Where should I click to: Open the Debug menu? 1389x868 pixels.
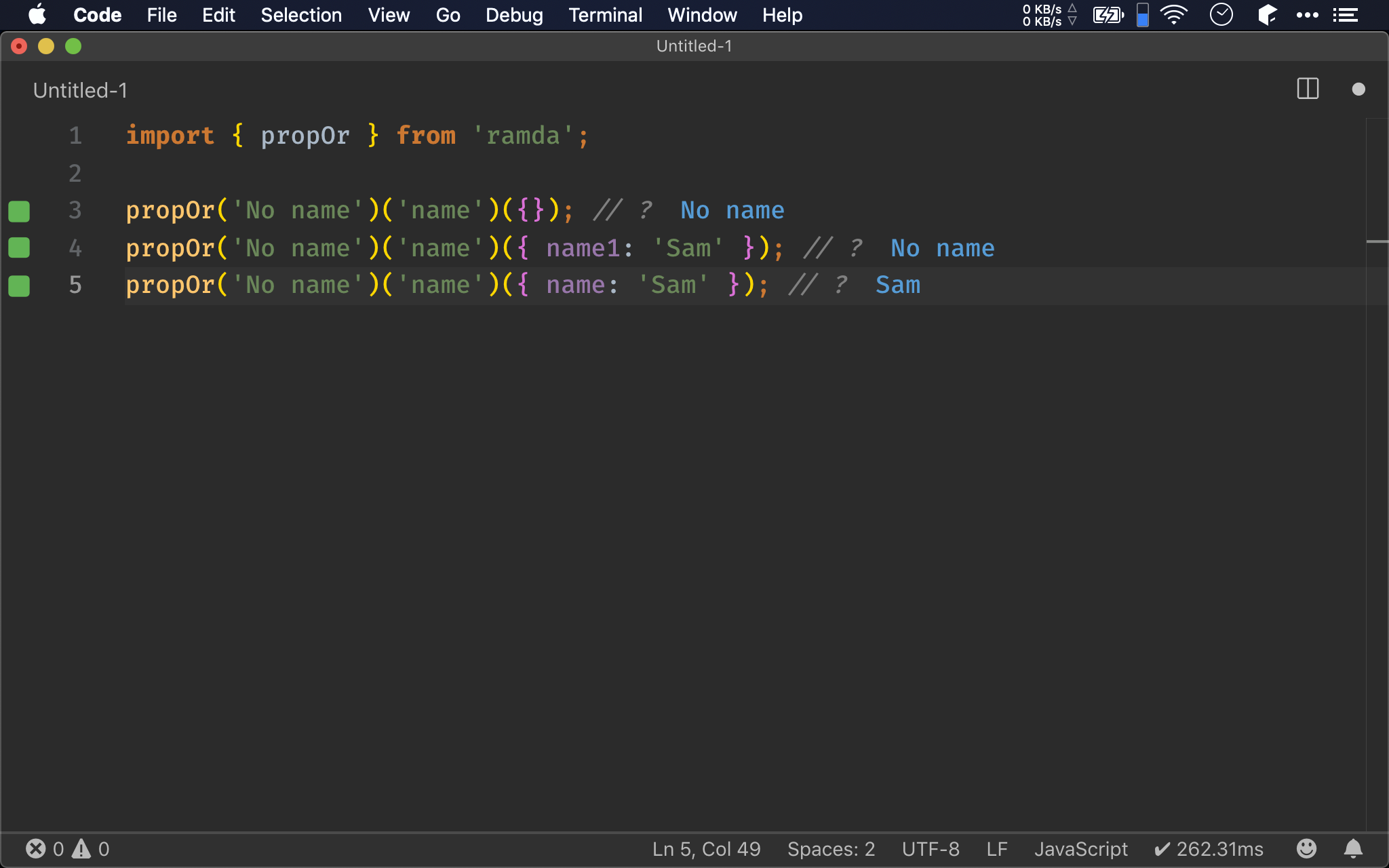click(514, 15)
